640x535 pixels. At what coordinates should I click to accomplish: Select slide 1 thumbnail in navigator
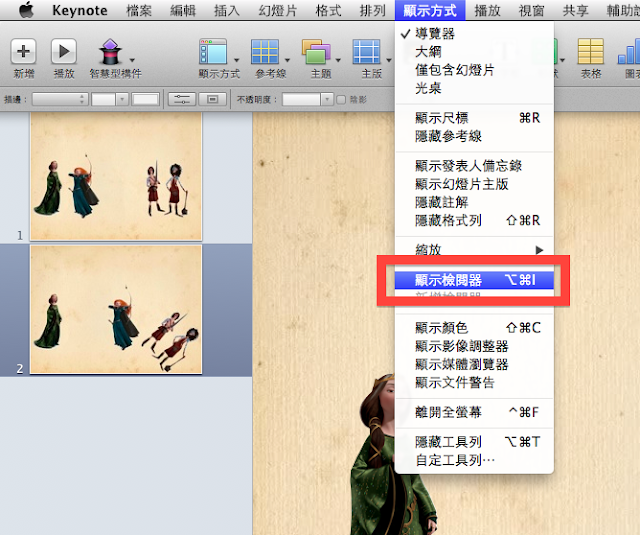[116, 176]
